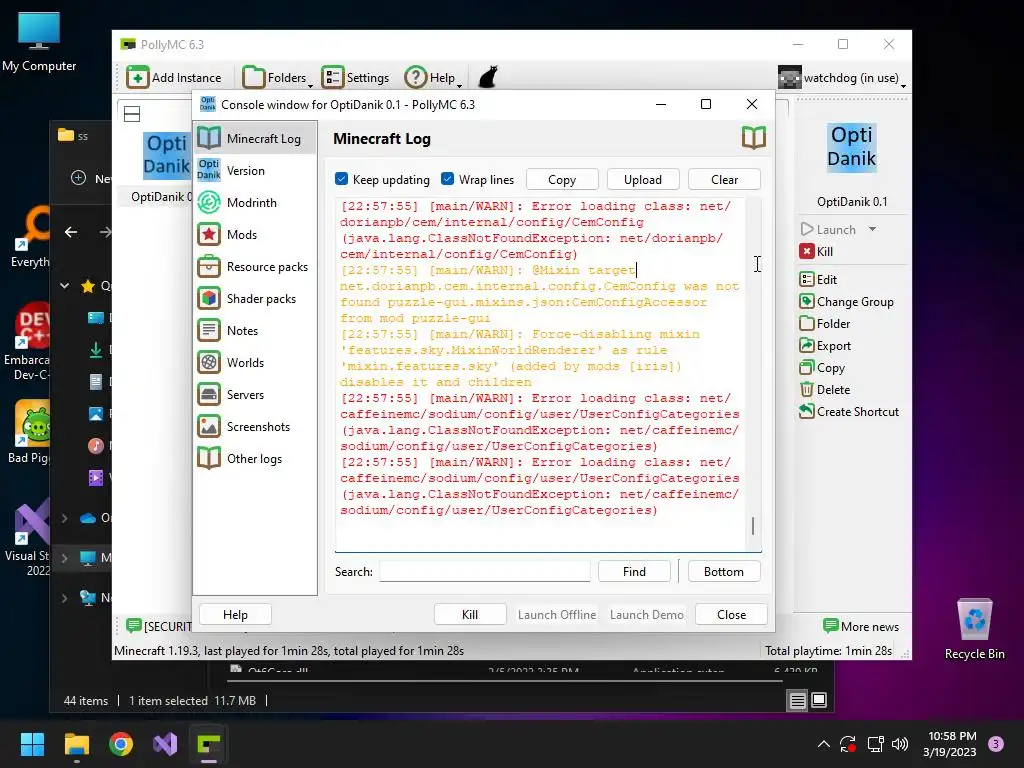Click the Other logs book icon
This screenshot has height=768, width=1024.
click(x=209, y=458)
